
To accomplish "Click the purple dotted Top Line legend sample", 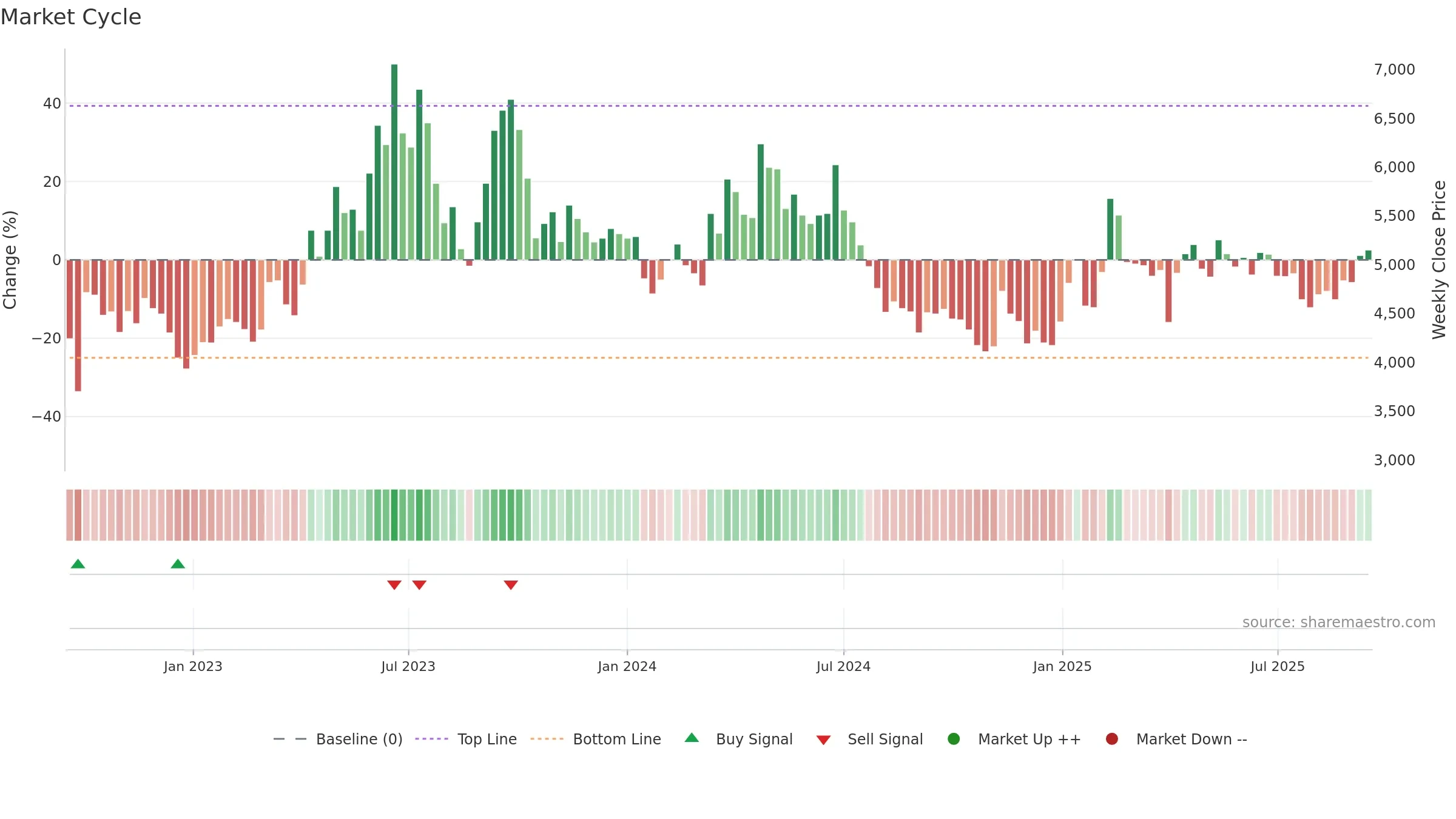I will 431,739.
